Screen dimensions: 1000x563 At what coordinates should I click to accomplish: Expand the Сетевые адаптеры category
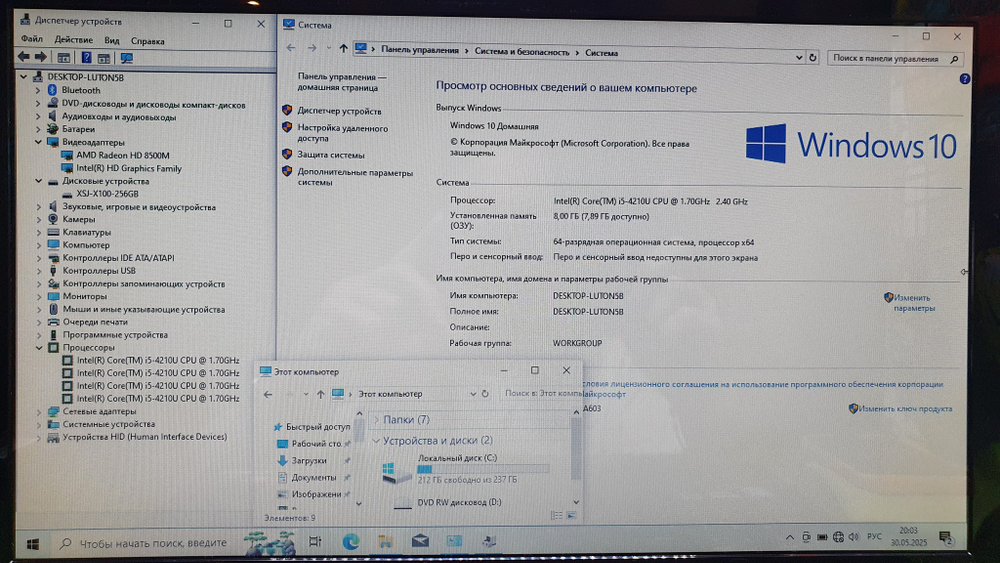point(39,411)
